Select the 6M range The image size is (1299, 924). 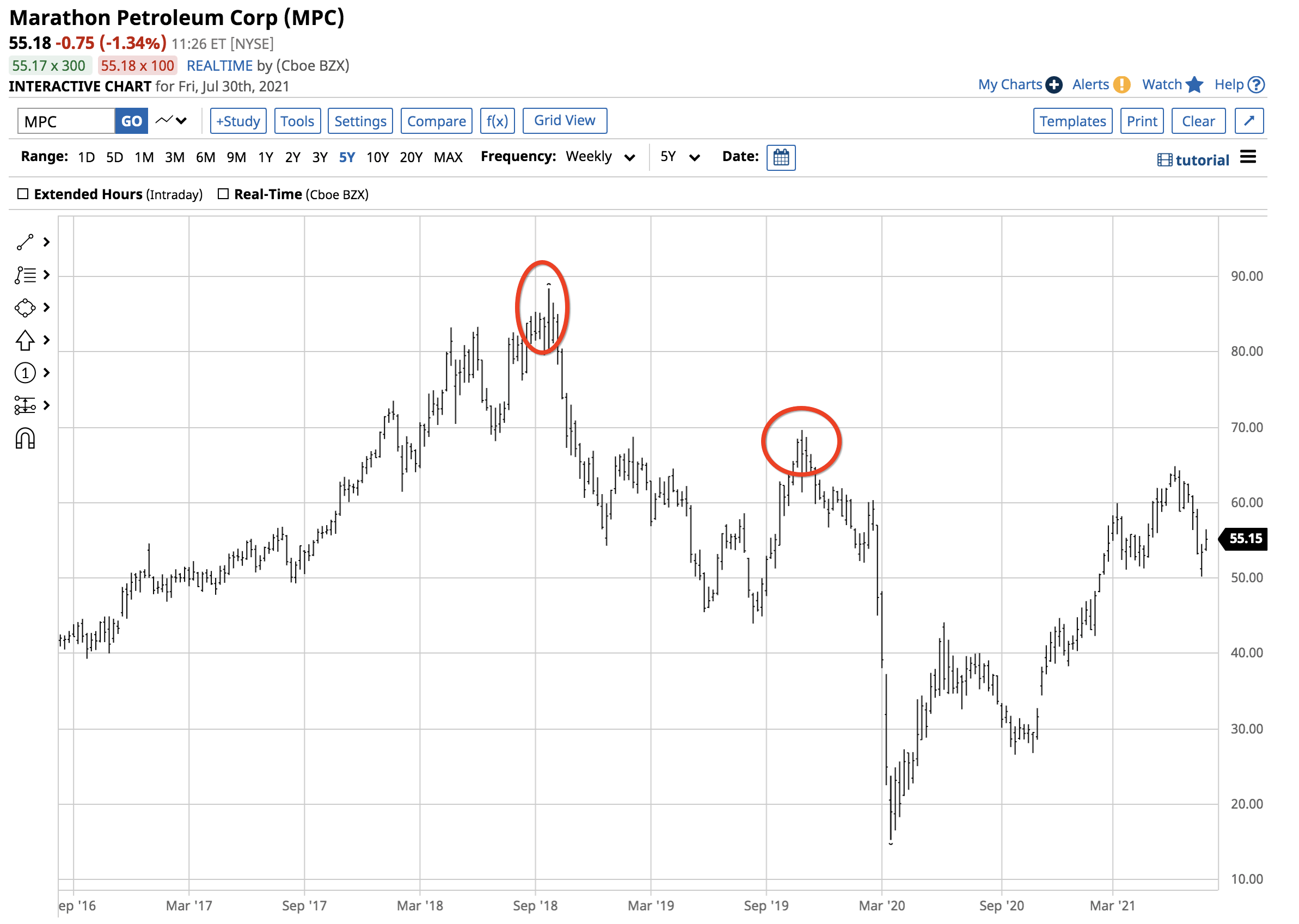[x=205, y=157]
